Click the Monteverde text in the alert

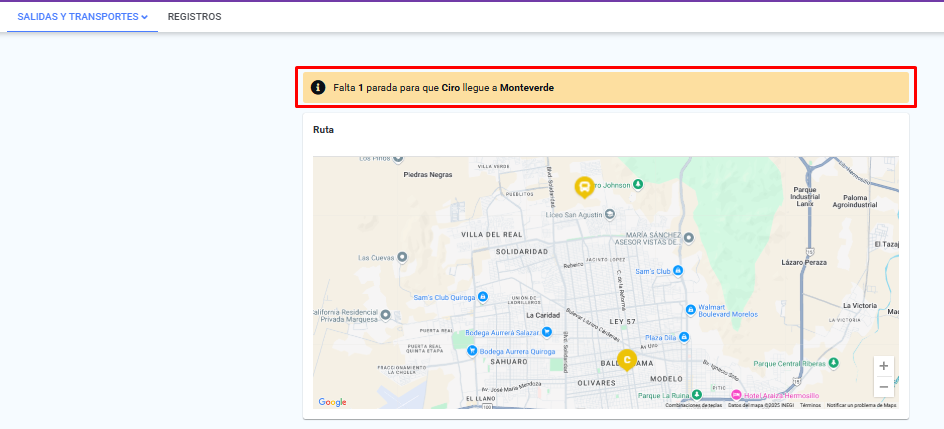[x=527, y=88]
